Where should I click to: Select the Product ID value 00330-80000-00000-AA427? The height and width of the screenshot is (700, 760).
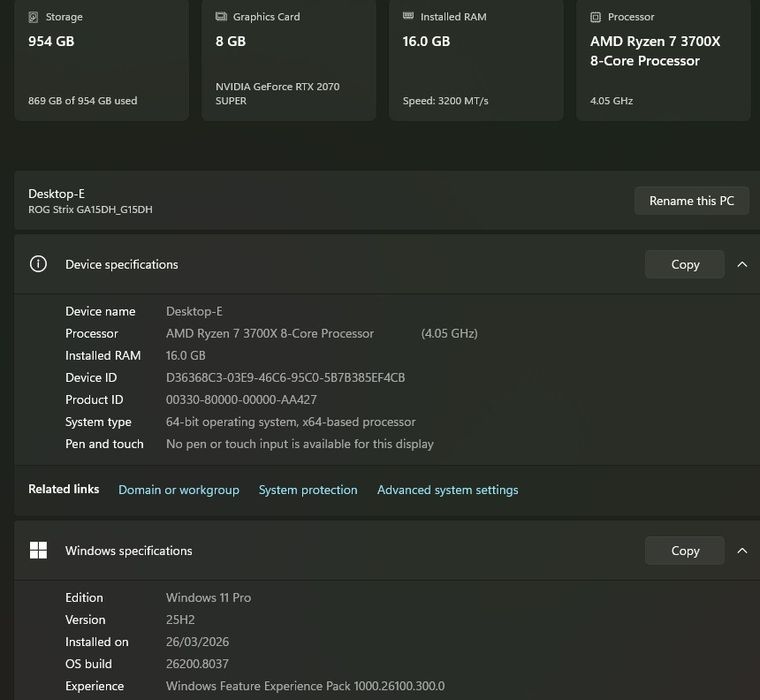(241, 400)
